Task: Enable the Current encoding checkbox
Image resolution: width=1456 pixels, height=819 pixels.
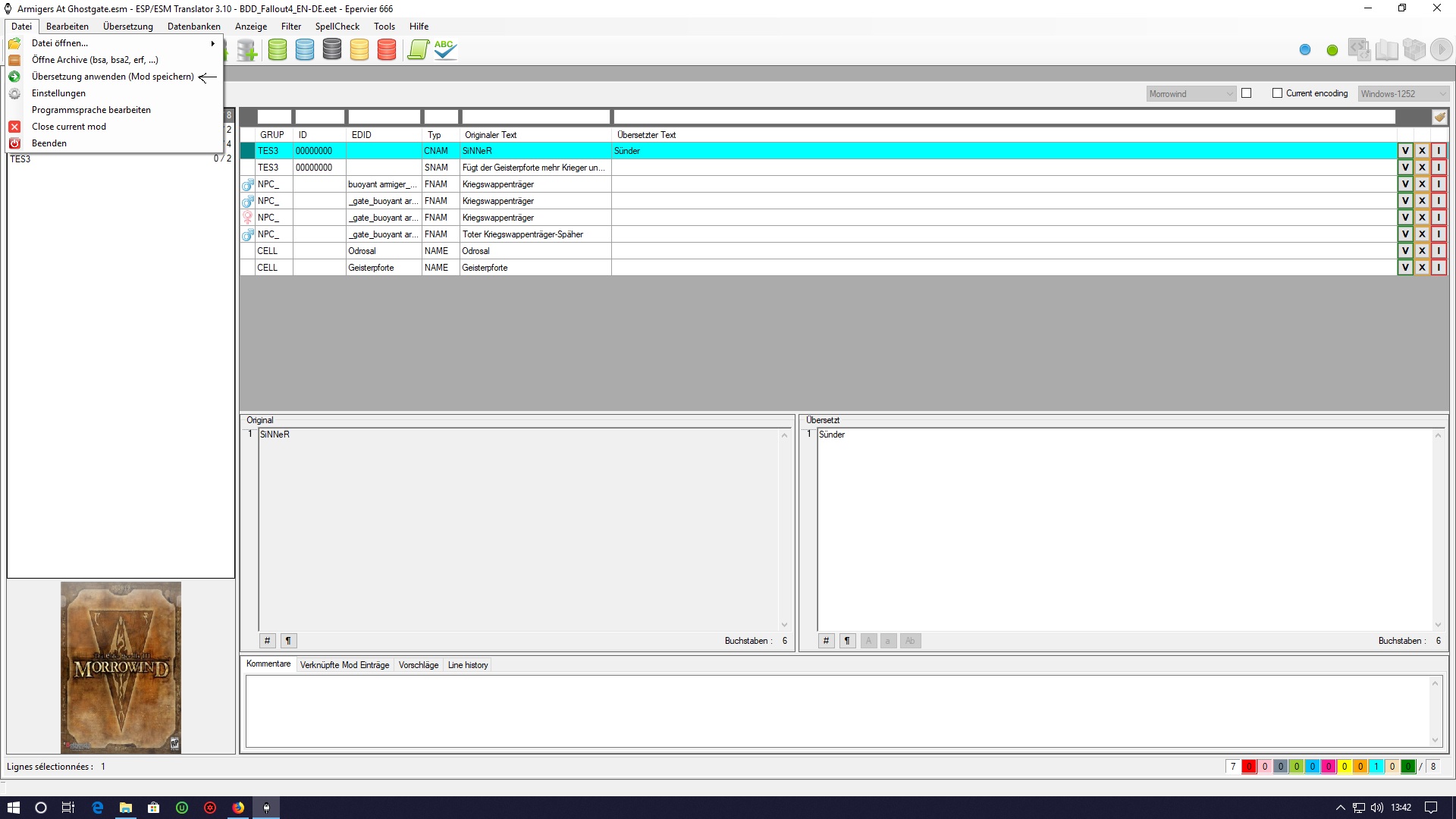Action: pos(1277,93)
